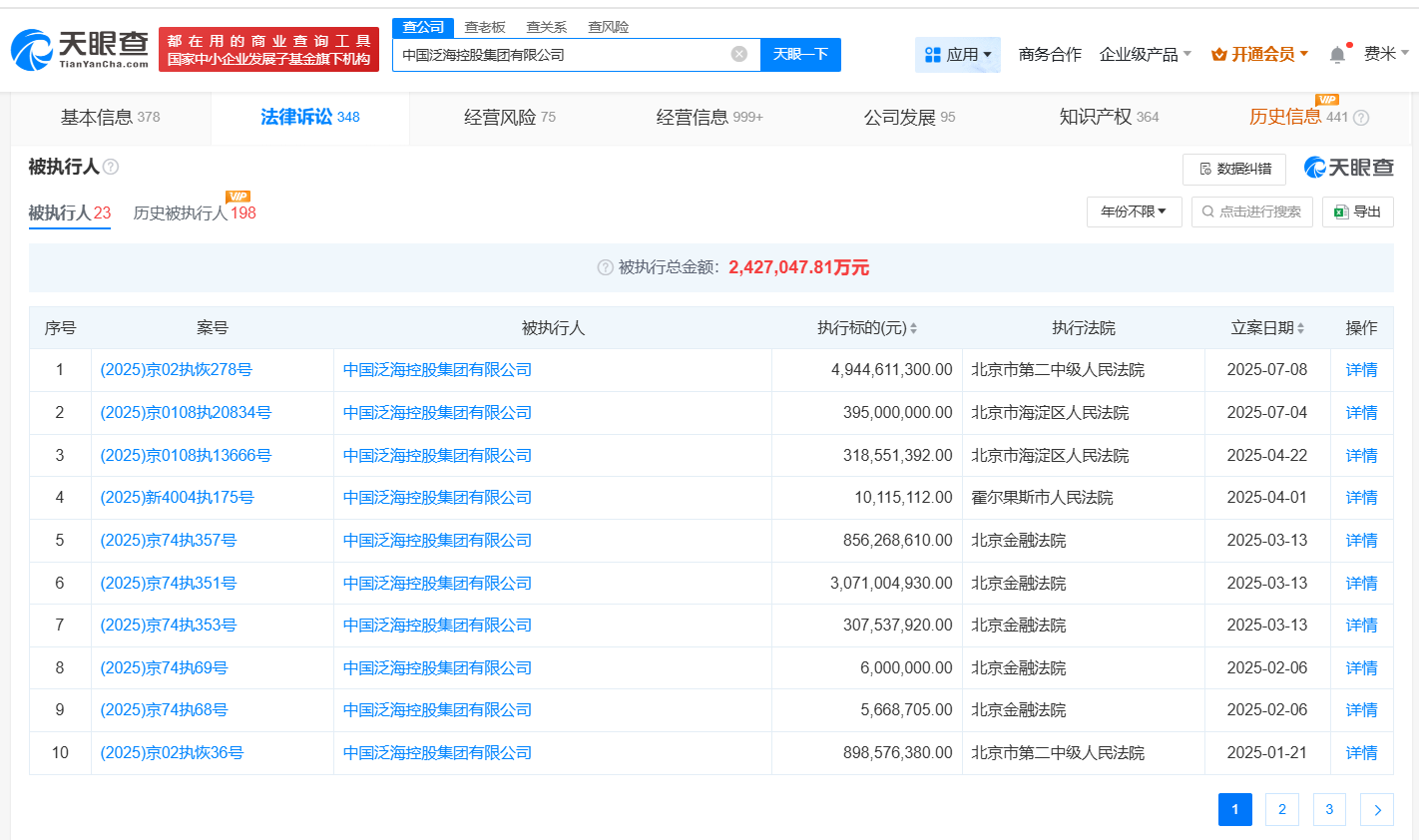Click 详情 for the 霍尔果斯市人民法院 row

coord(1361,498)
